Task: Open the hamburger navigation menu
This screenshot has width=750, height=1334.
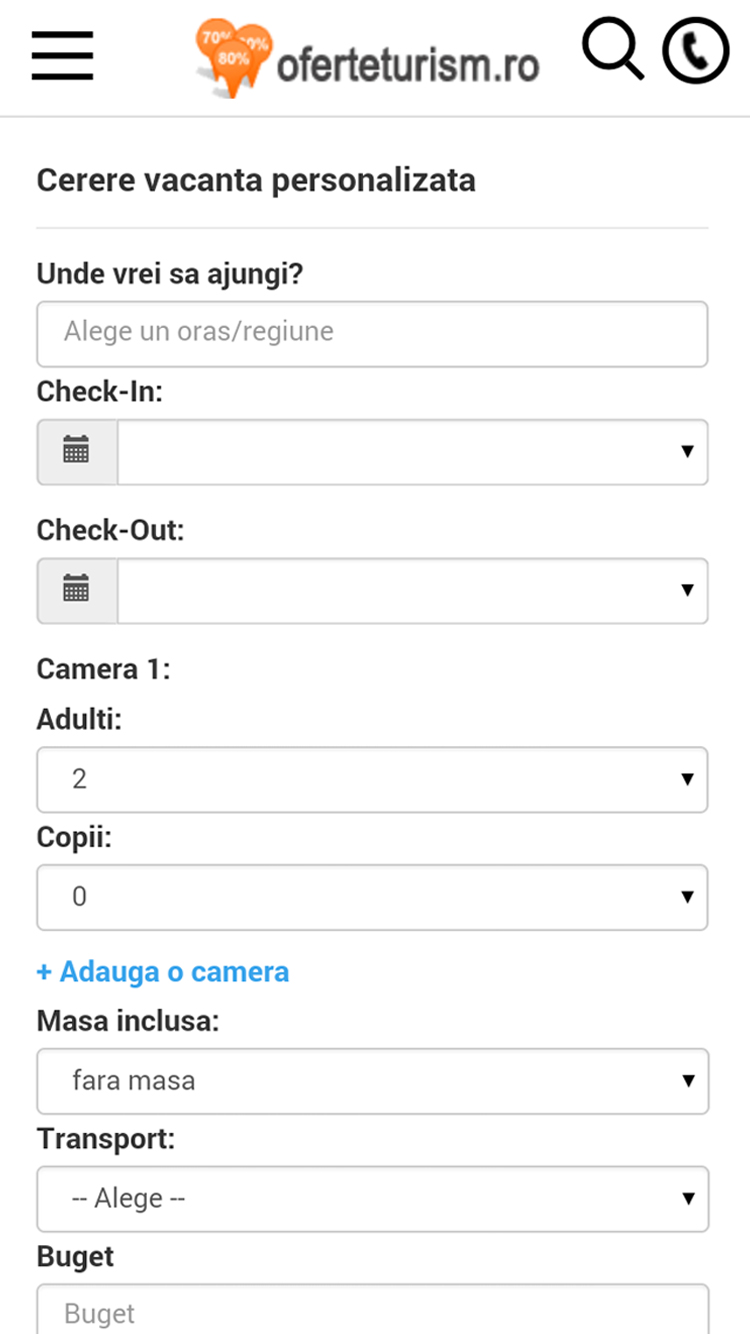Action: (62, 55)
